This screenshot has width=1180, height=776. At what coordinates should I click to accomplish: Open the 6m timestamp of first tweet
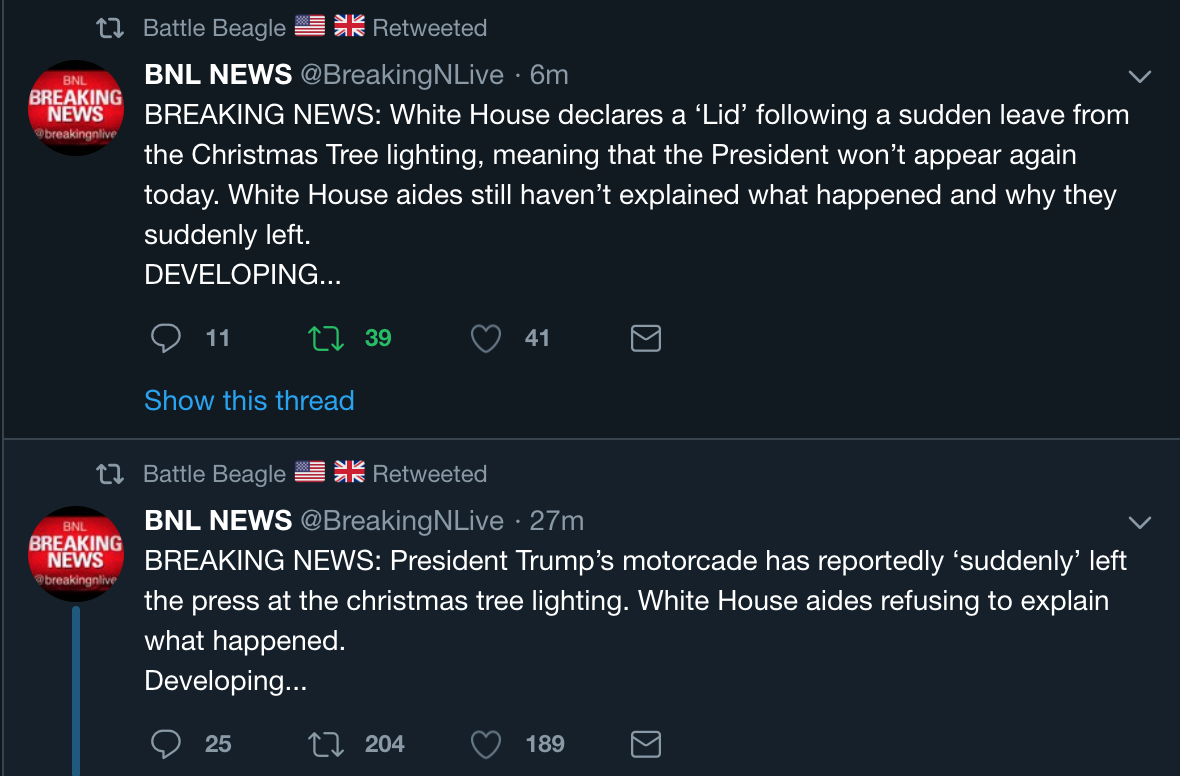click(x=549, y=74)
